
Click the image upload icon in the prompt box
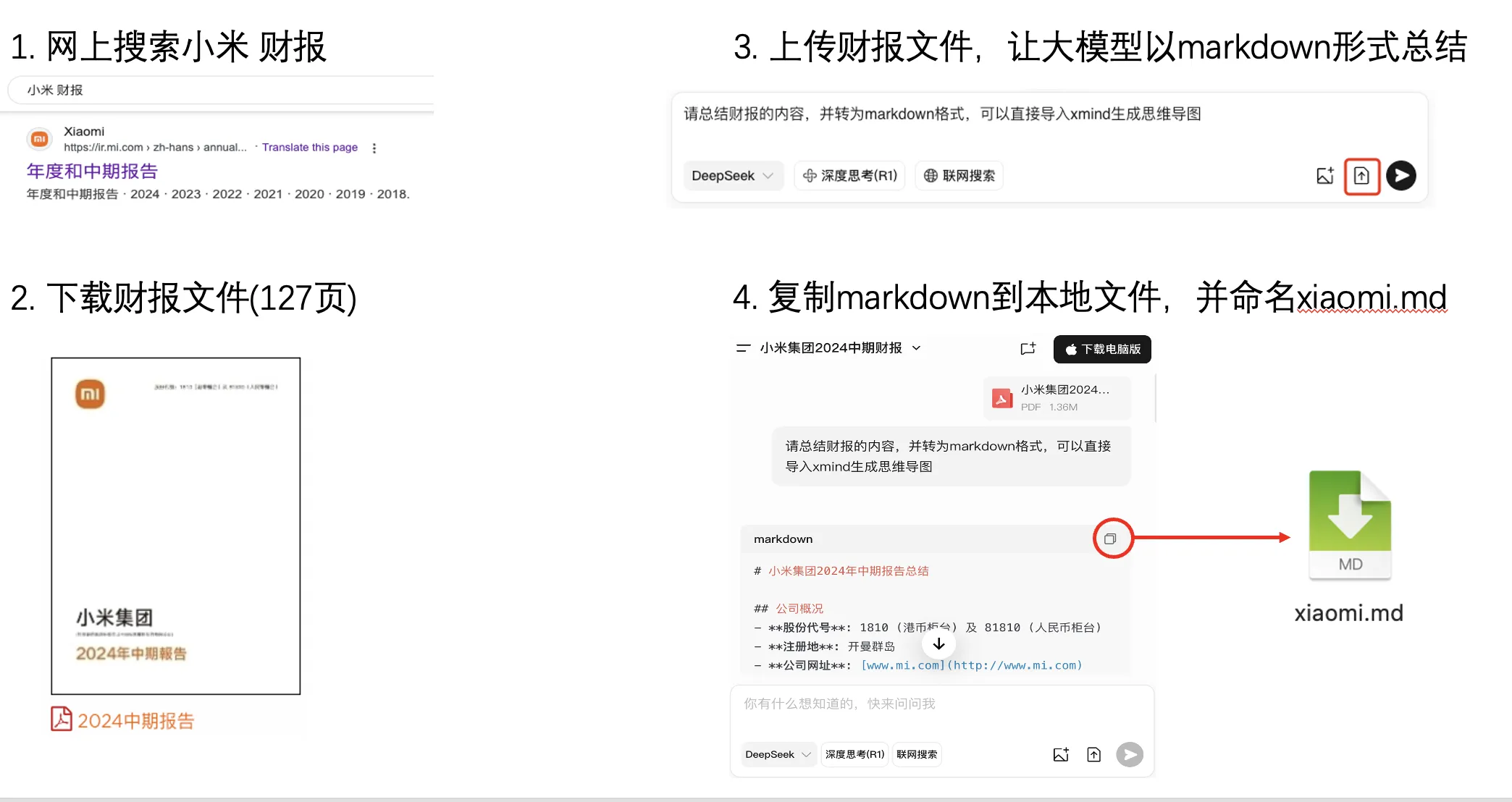click(1324, 175)
